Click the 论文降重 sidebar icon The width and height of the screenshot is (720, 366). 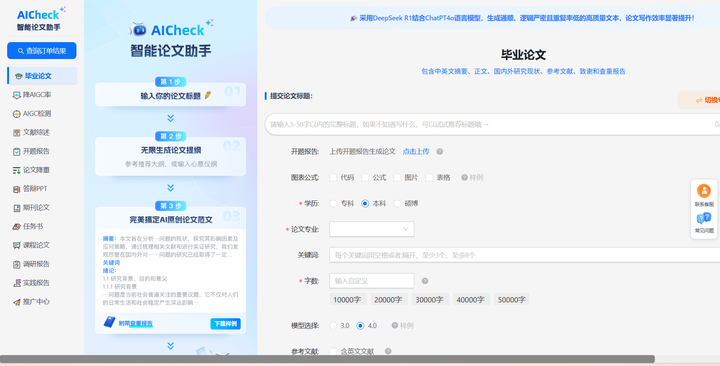pos(17,170)
